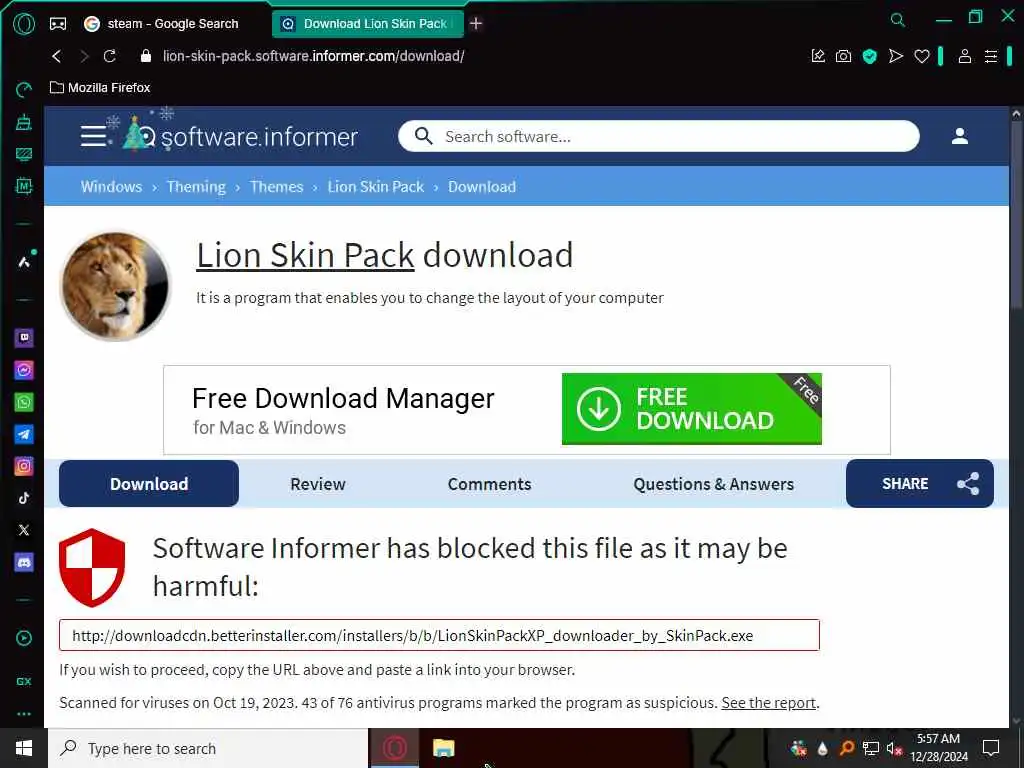Follow the Themes breadcrumb link
Image resolution: width=1024 pixels, height=768 pixels.
[276, 187]
